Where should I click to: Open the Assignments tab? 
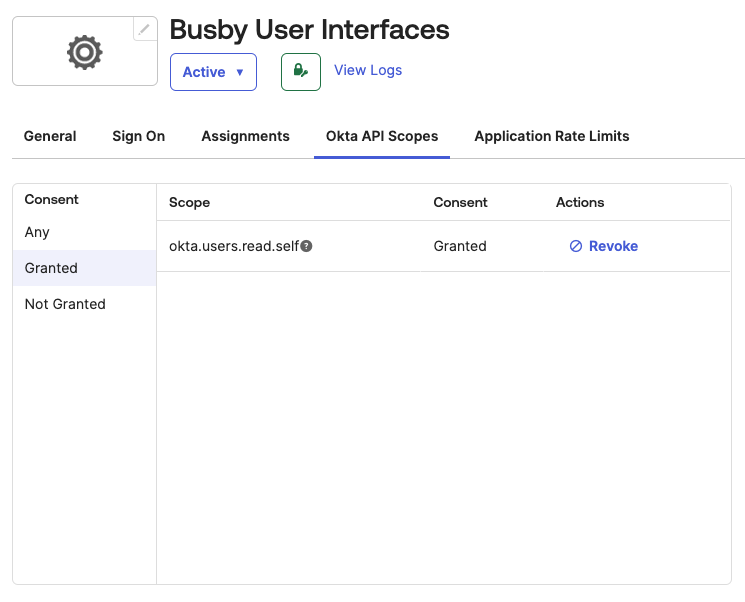click(245, 136)
